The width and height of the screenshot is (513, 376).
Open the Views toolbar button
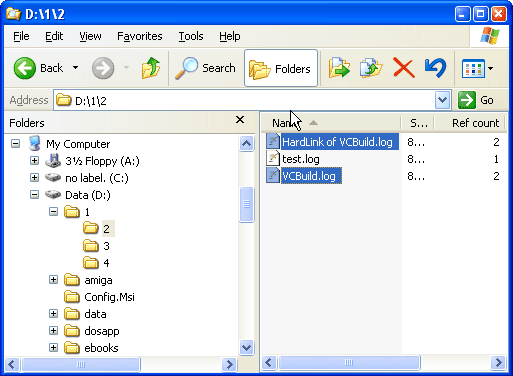(477, 69)
